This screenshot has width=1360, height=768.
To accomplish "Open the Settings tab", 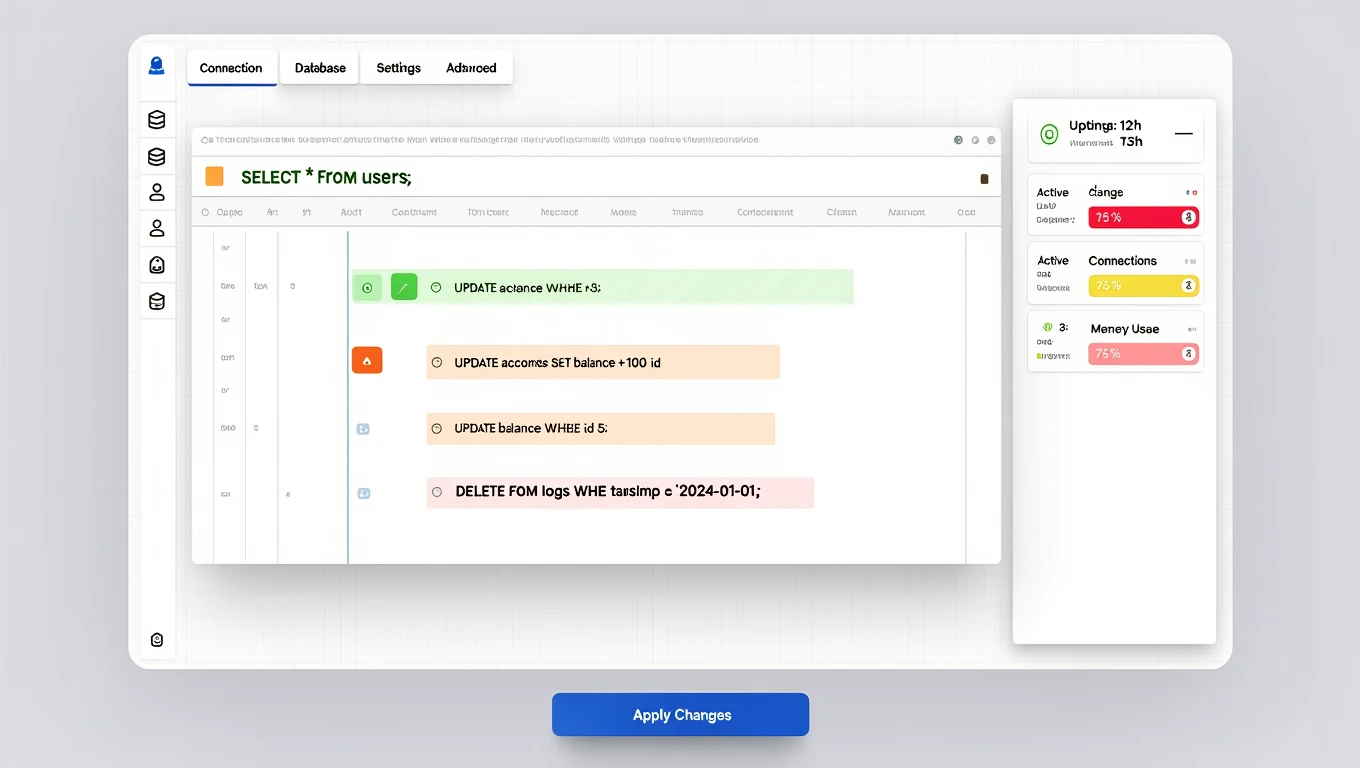I will pyautogui.click(x=398, y=68).
